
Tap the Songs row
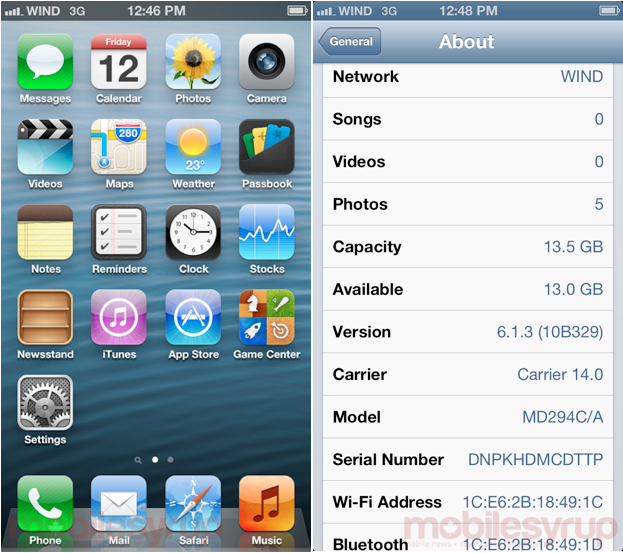pyautogui.click(x=468, y=119)
